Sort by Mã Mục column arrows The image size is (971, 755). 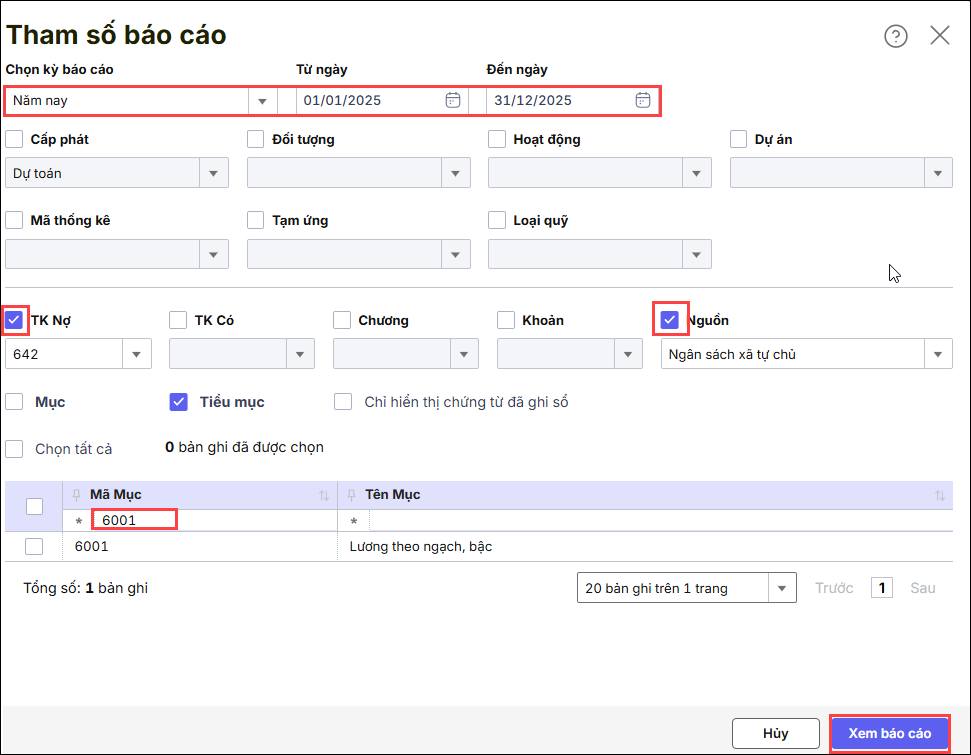323,496
